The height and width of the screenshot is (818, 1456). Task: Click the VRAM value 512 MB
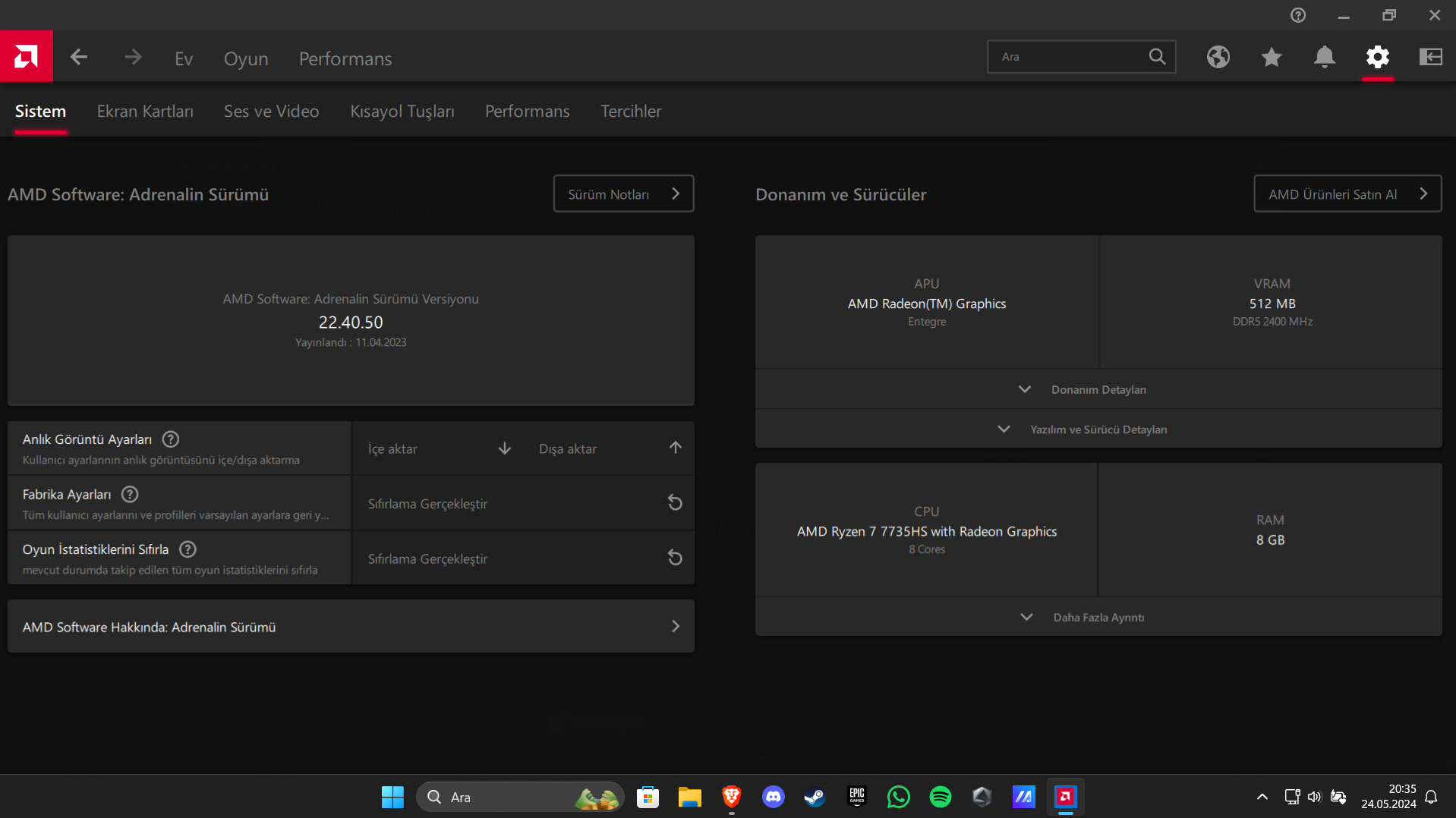pos(1272,304)
